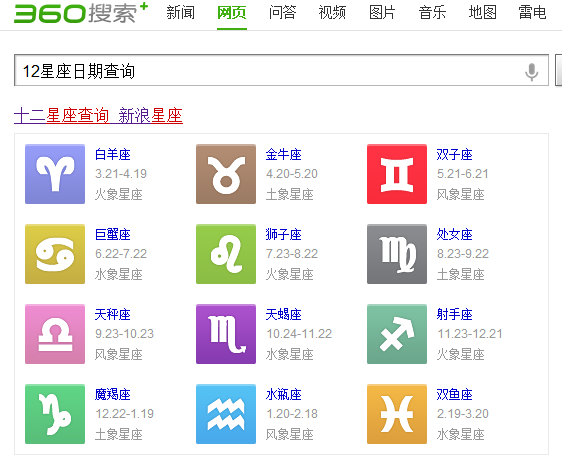562x473 pixels.
Task: Click 风象星座 under 双子座
Action: pyautogui.click(x=461, y=195)
